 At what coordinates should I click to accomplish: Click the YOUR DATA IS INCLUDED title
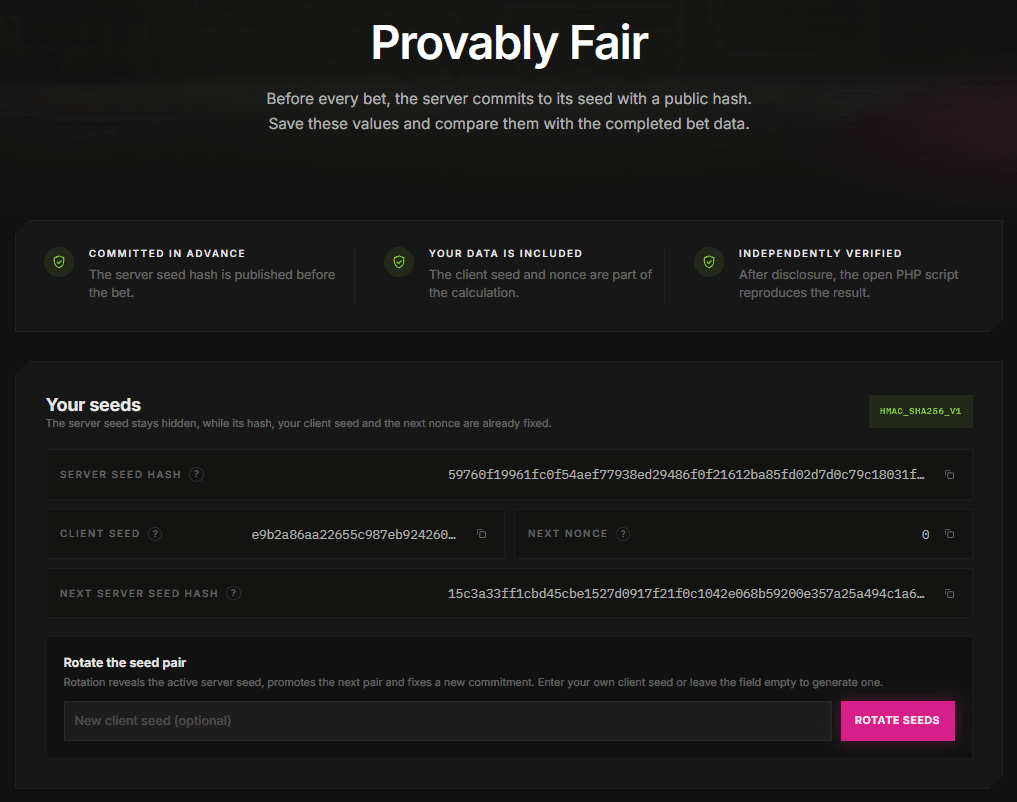point(505,254)
